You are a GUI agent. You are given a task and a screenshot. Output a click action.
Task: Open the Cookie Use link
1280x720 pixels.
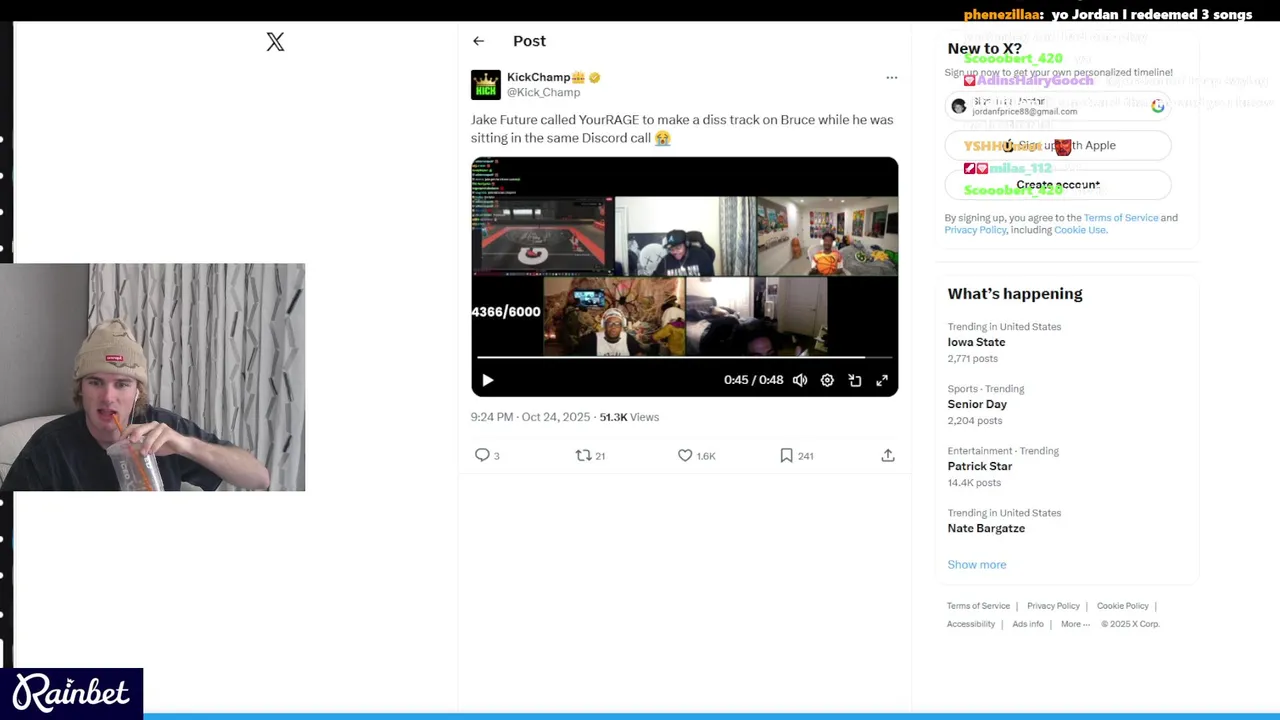(1080, 229)
